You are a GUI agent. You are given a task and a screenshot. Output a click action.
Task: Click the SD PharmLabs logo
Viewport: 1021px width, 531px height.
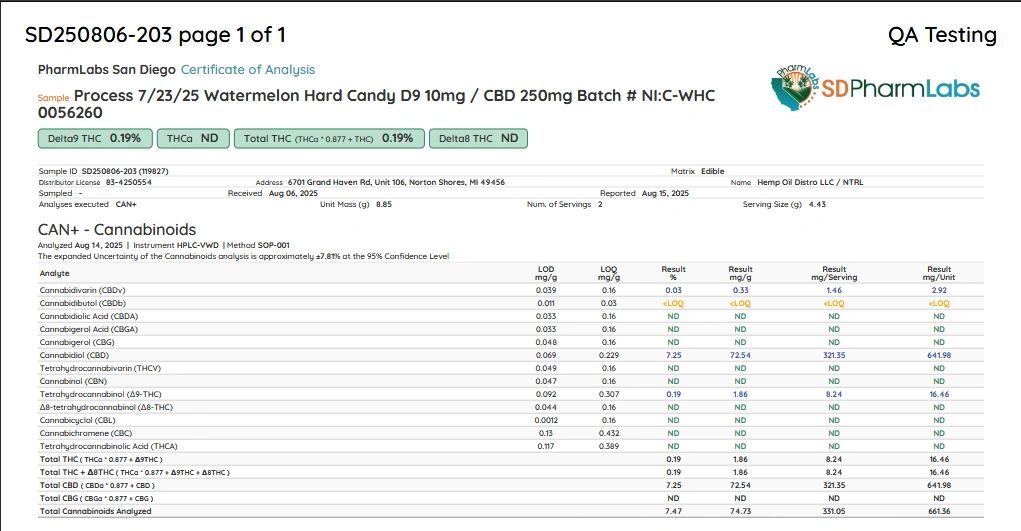(x=875, y=90)
